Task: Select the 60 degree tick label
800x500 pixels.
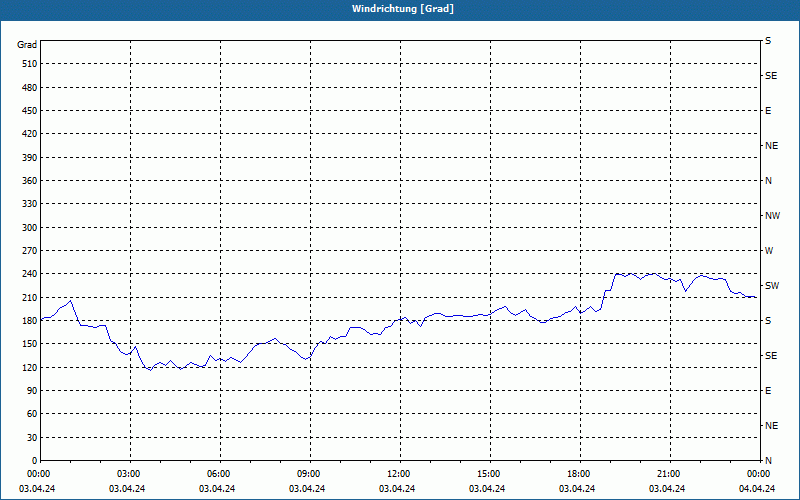Action: [x=32, y=414]
